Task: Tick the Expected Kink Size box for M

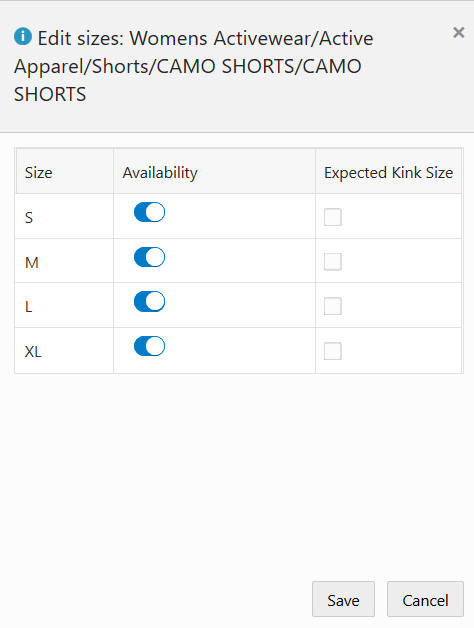Action: [333, 262]
